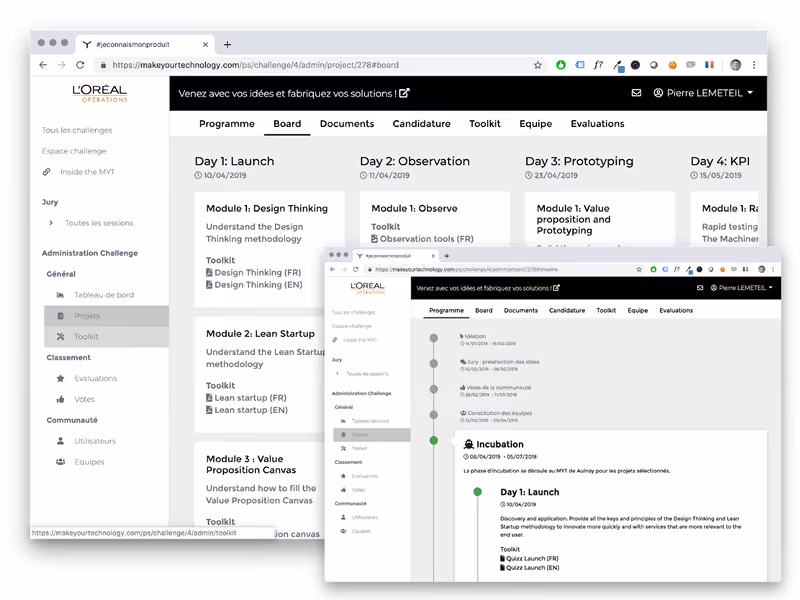Open the Toolkit tab in the rear window
The height and width of the screenshot is (600, 800).
point(485,124)
